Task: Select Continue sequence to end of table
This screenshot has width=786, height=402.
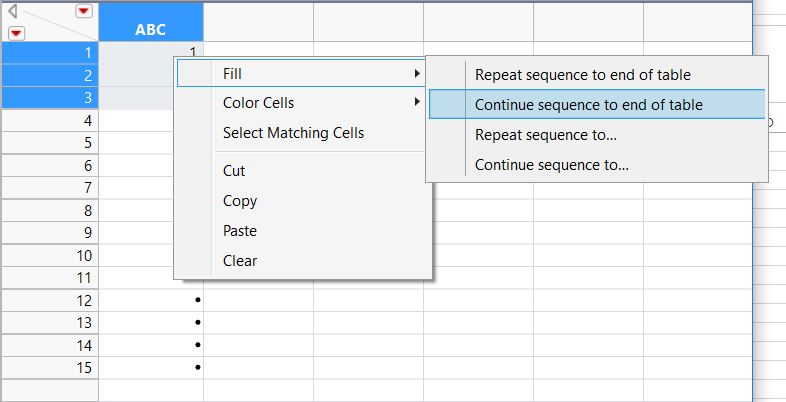Action: [x=588, y=104]
